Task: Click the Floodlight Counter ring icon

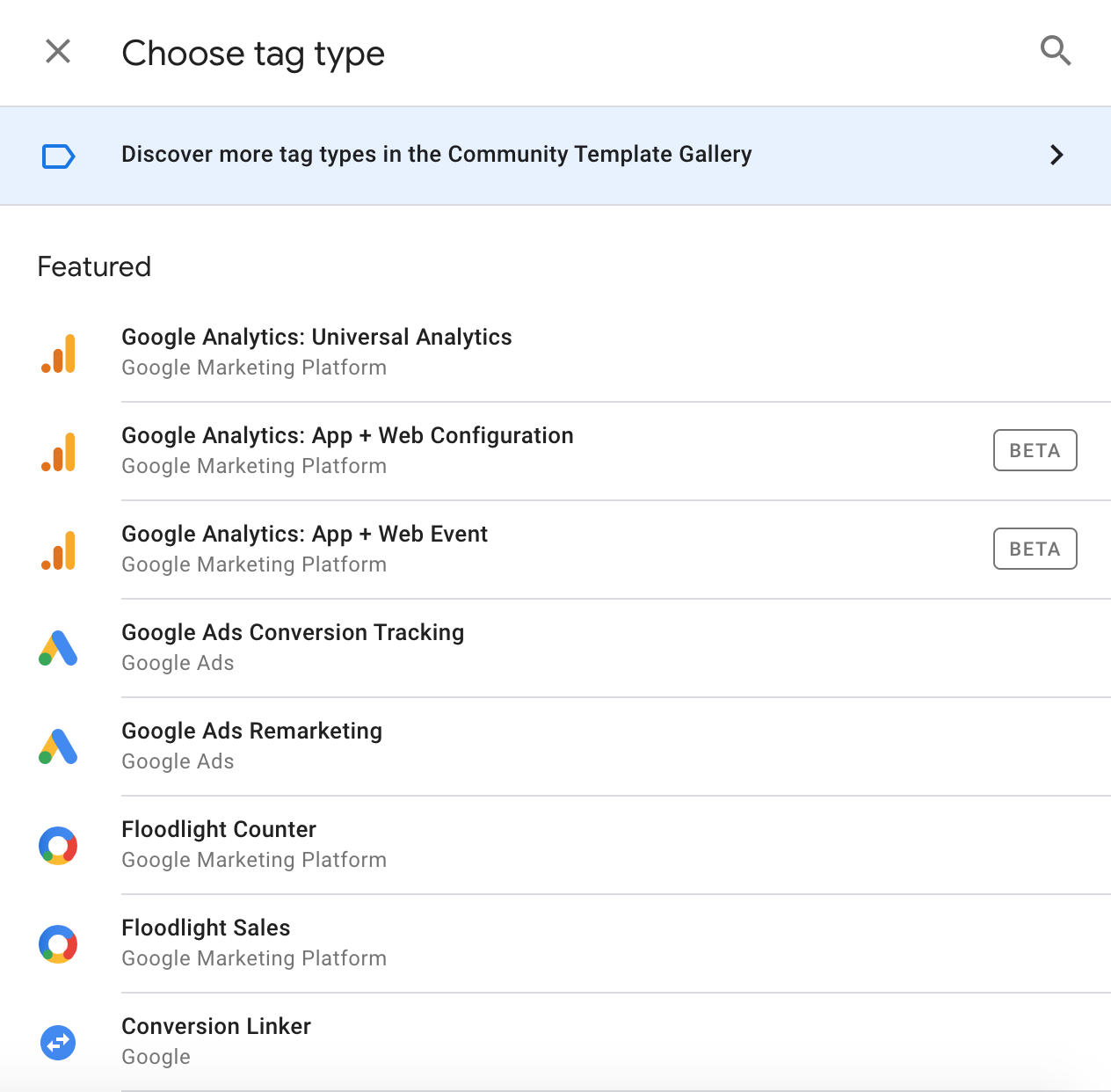Action: tap(58, 846)
